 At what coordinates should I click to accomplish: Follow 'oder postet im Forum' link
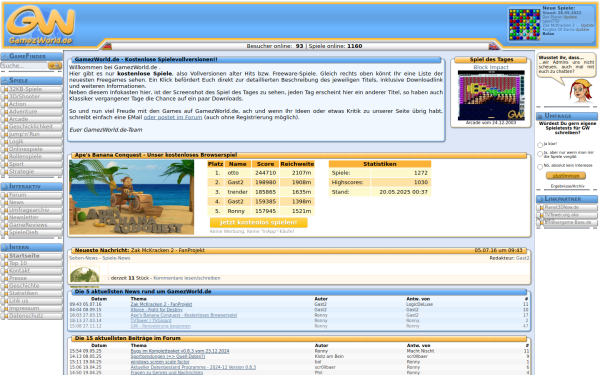[173, 117]
